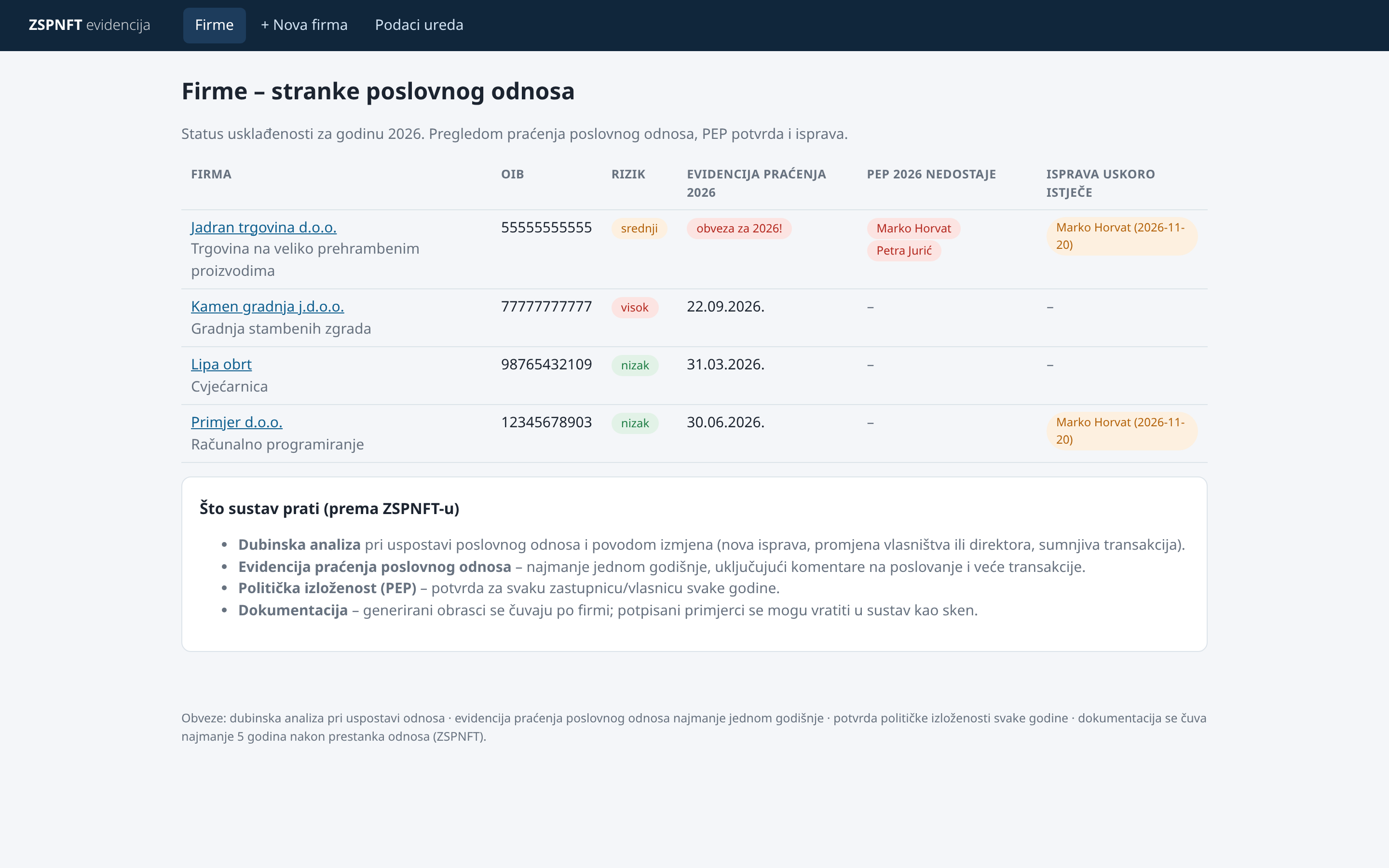Open the Primjer d.o.o. company link
Image resolution: width=1389 pixels, height=868 pixels.
click(x=236, y=422)
